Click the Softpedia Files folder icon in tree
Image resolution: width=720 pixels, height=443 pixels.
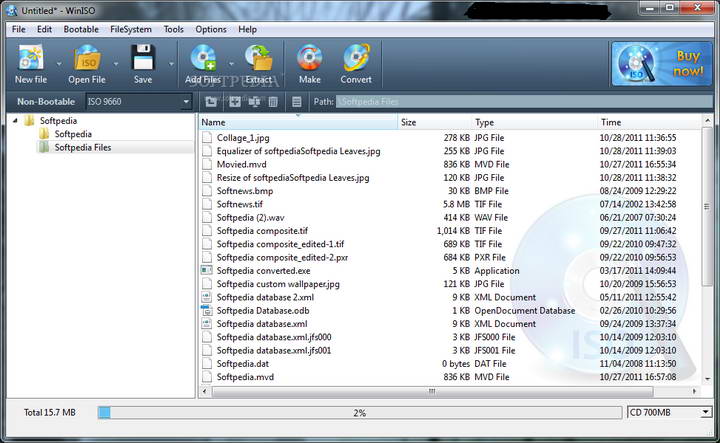pyautogui.click(x=44, y=147)
